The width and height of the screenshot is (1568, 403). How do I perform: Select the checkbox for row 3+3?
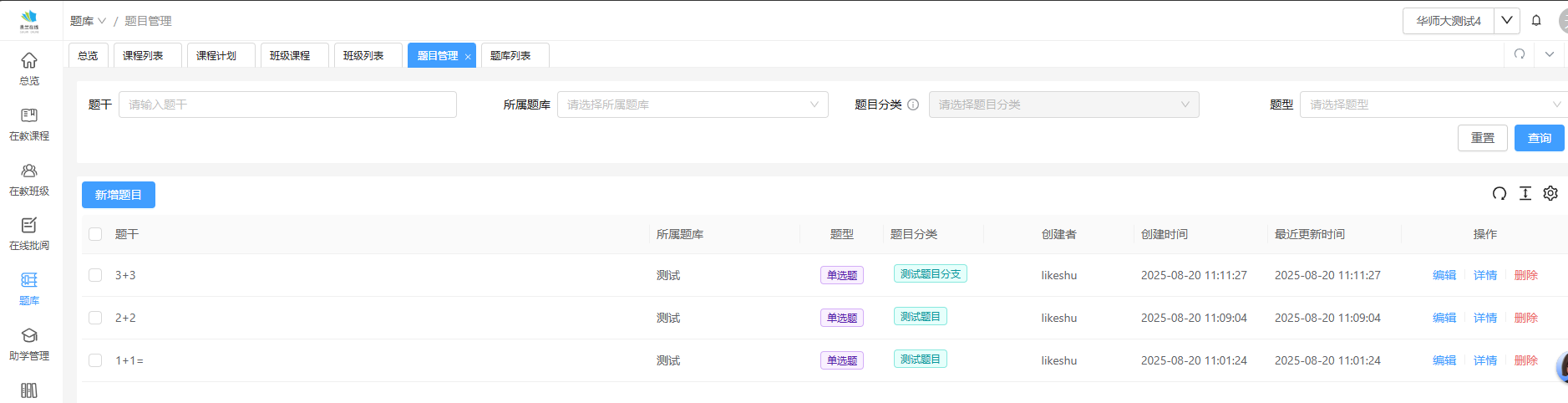(95, 275)
